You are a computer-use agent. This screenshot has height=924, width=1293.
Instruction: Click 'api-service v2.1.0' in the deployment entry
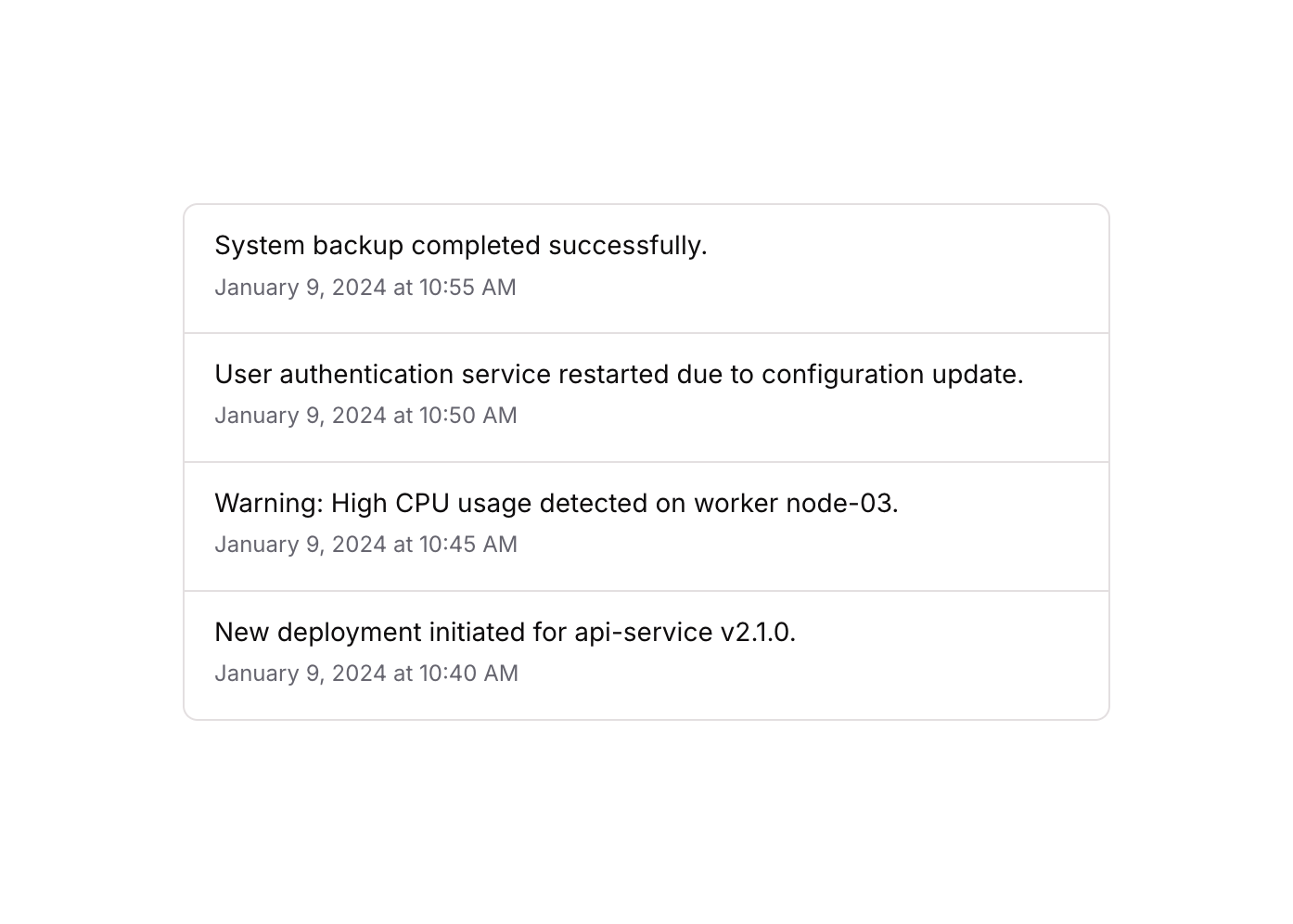(685, 633)
